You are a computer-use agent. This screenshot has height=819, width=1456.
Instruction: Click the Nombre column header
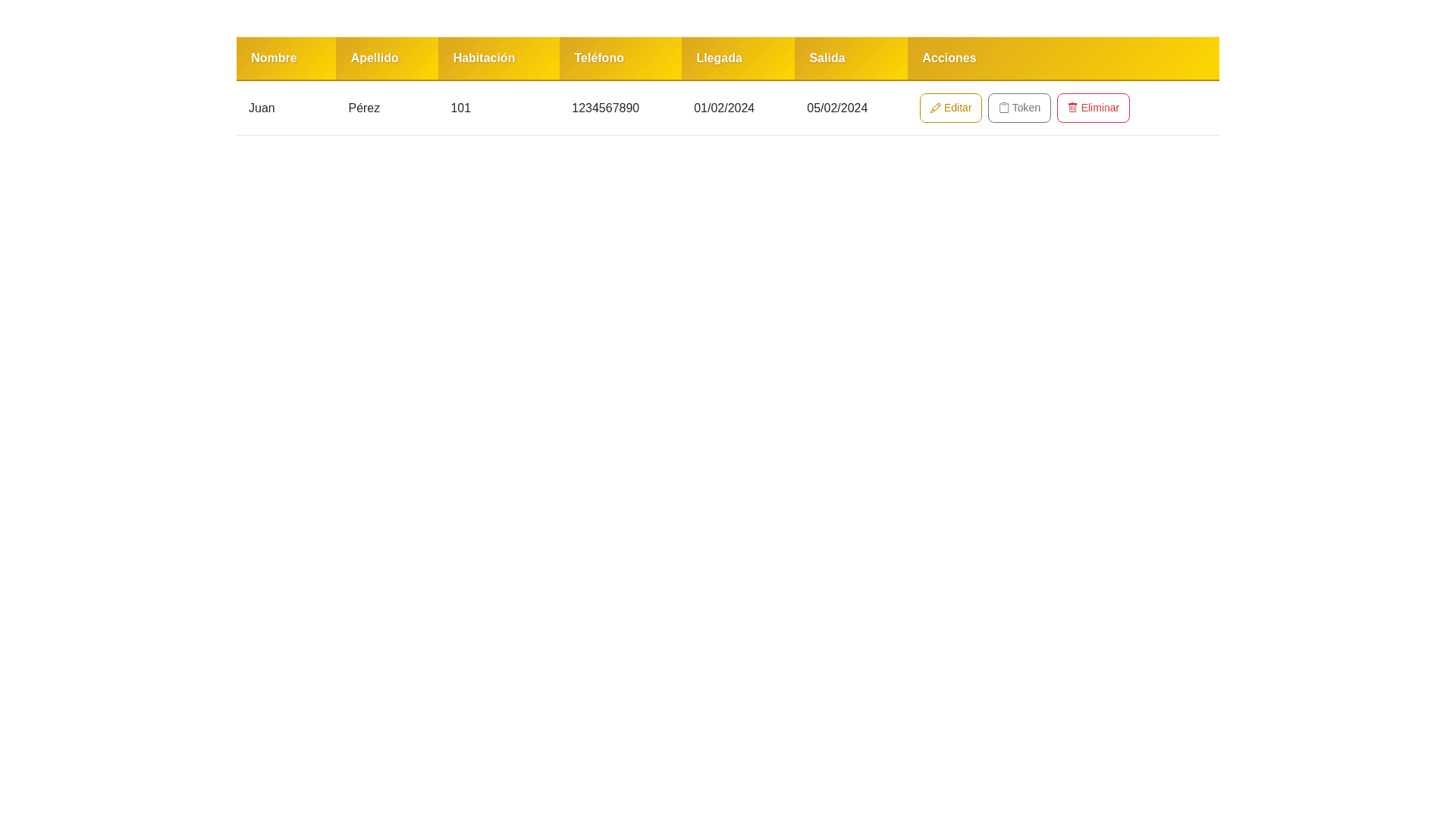(x=274, y=58)
